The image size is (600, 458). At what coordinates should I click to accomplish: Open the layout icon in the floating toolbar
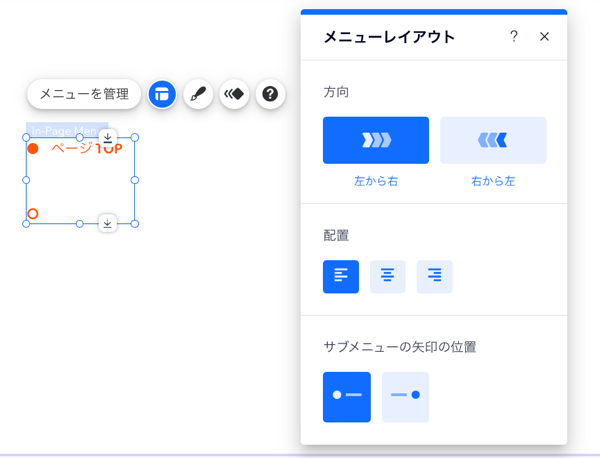162,94
